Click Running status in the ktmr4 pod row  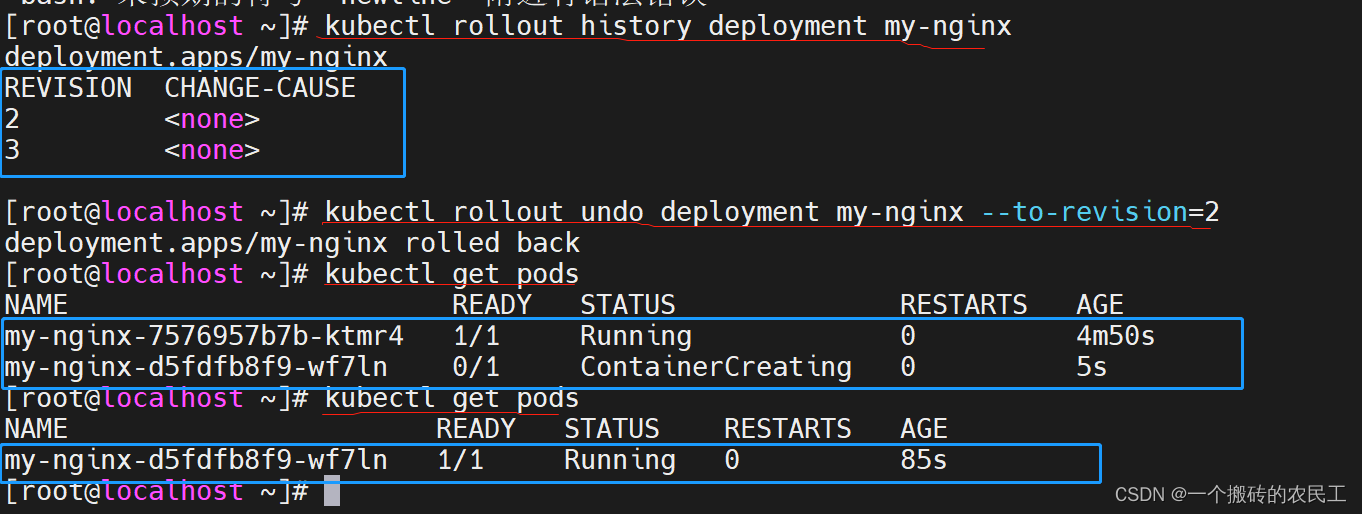[636, 336]
